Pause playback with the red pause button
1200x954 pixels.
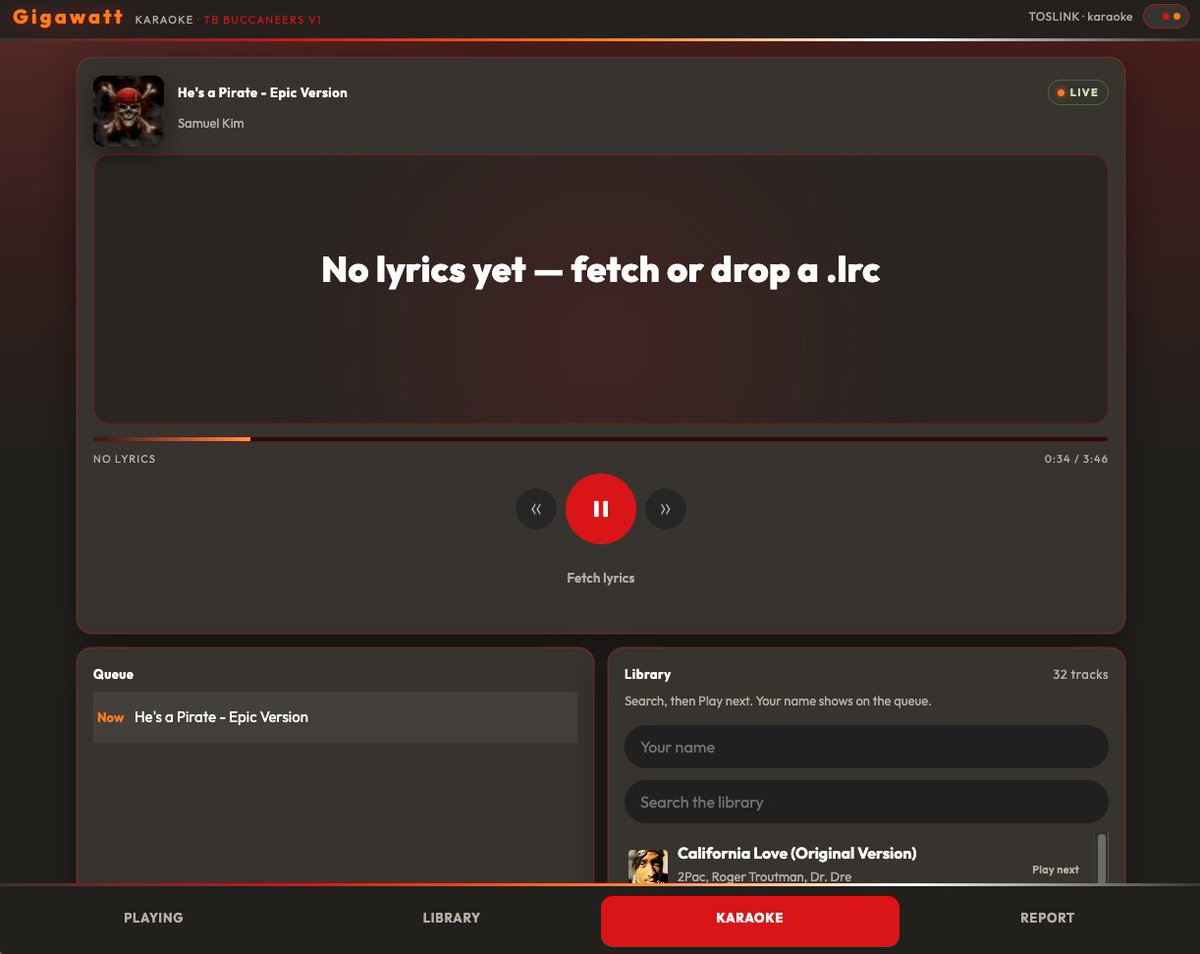pos(601,509)
